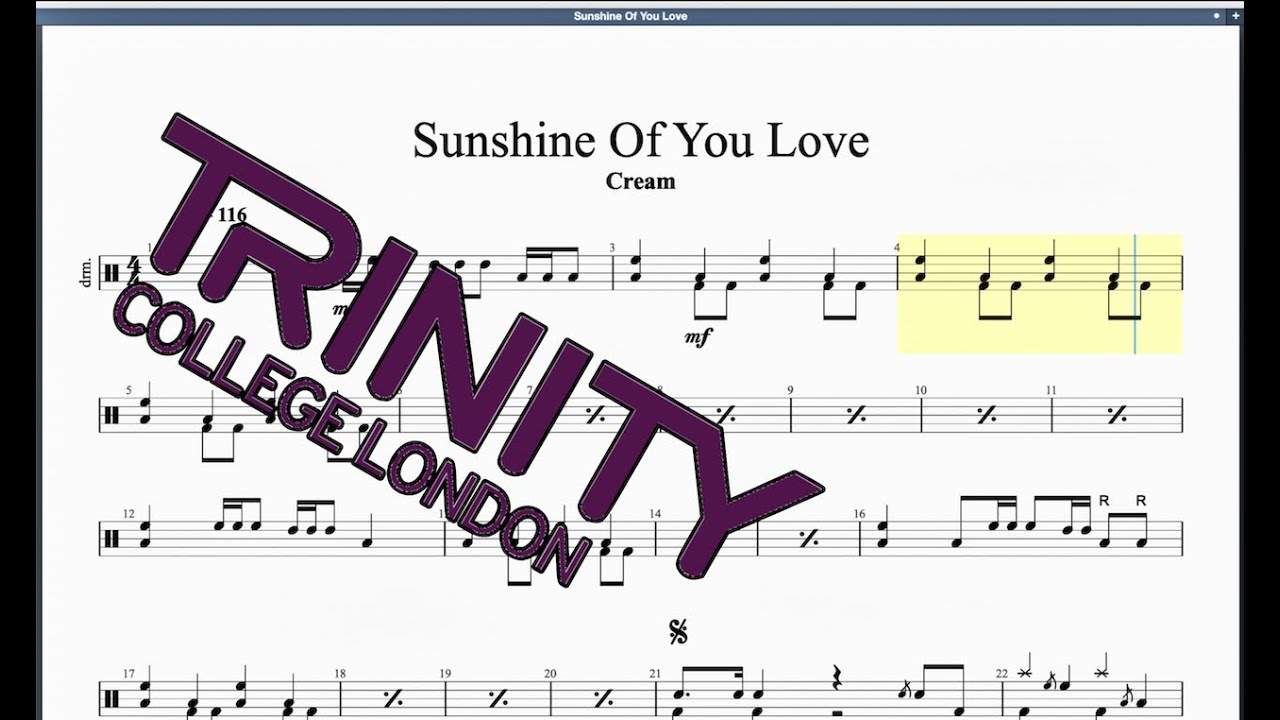Click the first R sticking mark in bar 16

(x=1105, y=500)
